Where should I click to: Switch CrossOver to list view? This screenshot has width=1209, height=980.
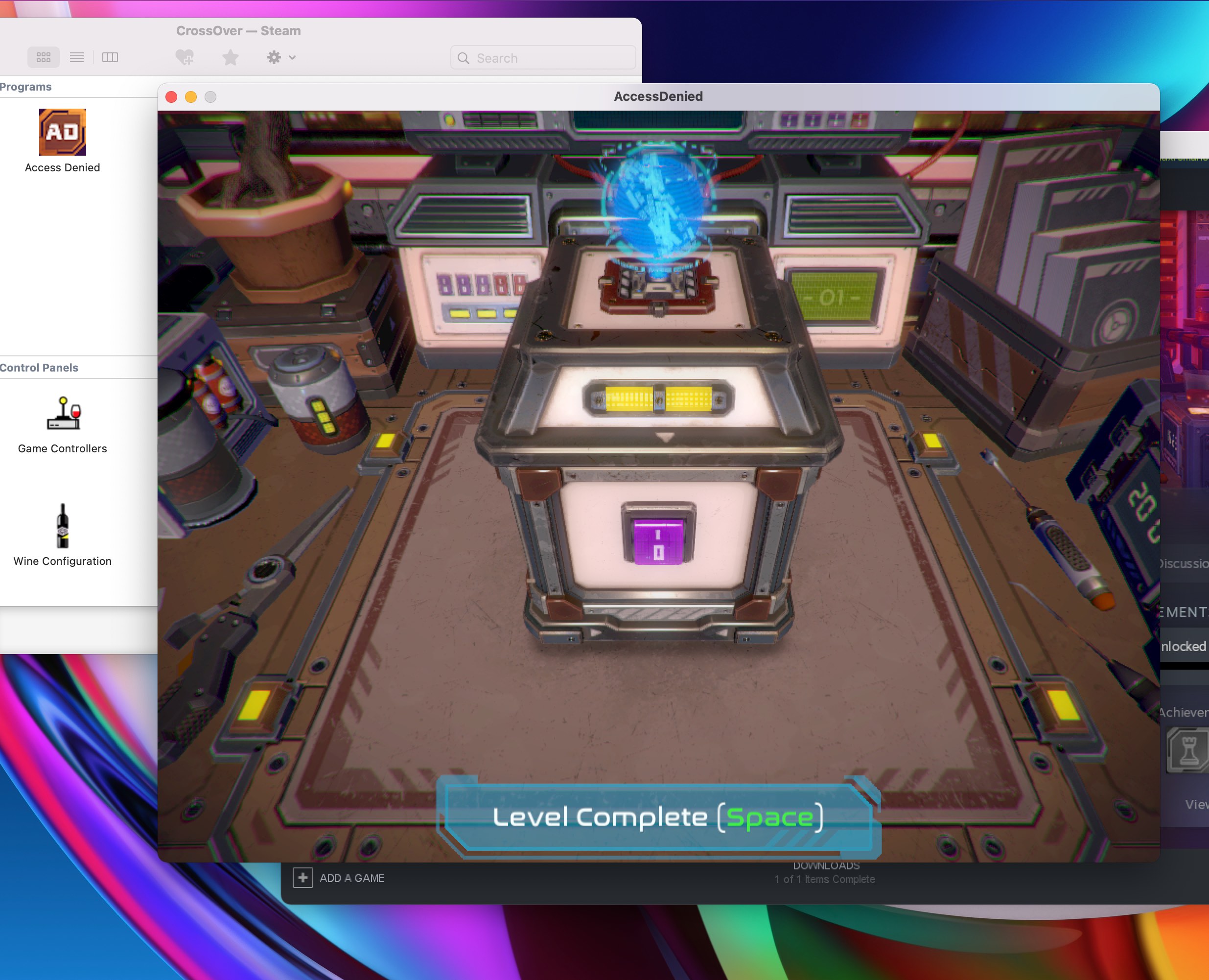tap(77, 57)
